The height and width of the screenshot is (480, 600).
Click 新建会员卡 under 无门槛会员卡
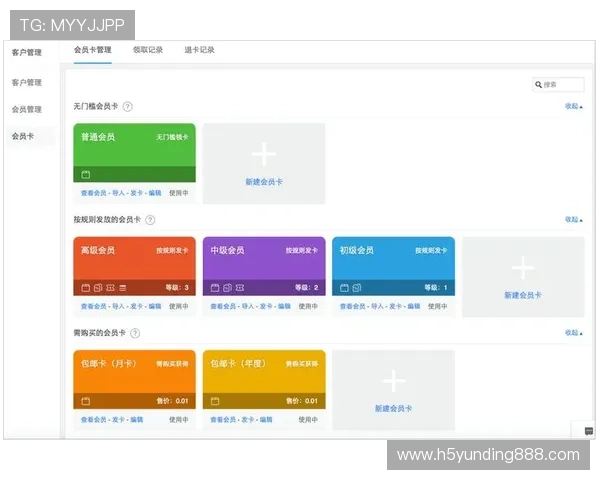point(264,182)
